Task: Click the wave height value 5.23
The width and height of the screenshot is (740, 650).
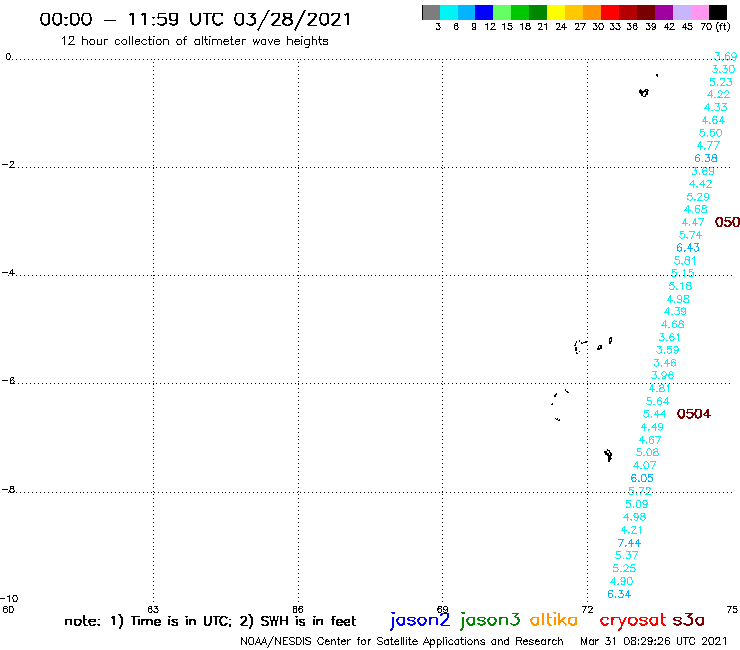Action: point(721,82)
